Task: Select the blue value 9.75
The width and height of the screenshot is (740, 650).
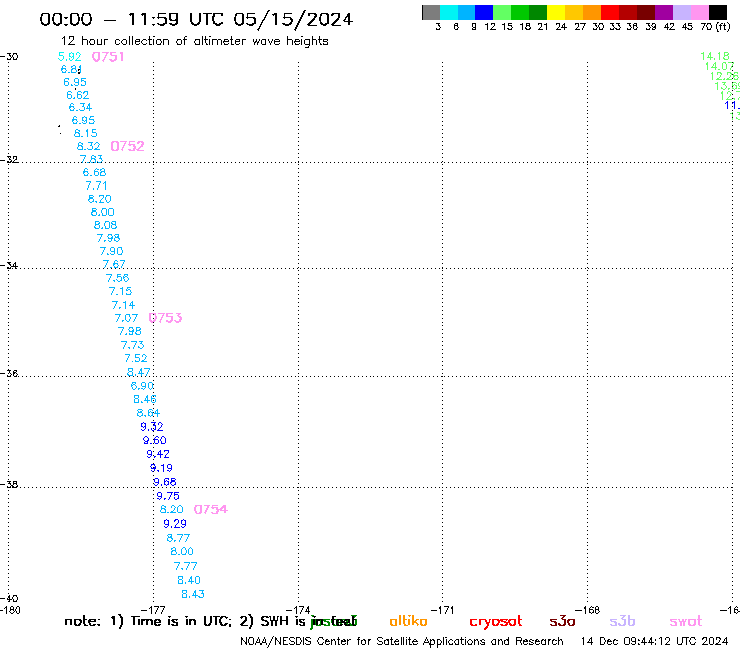Action: pos(168,496)
